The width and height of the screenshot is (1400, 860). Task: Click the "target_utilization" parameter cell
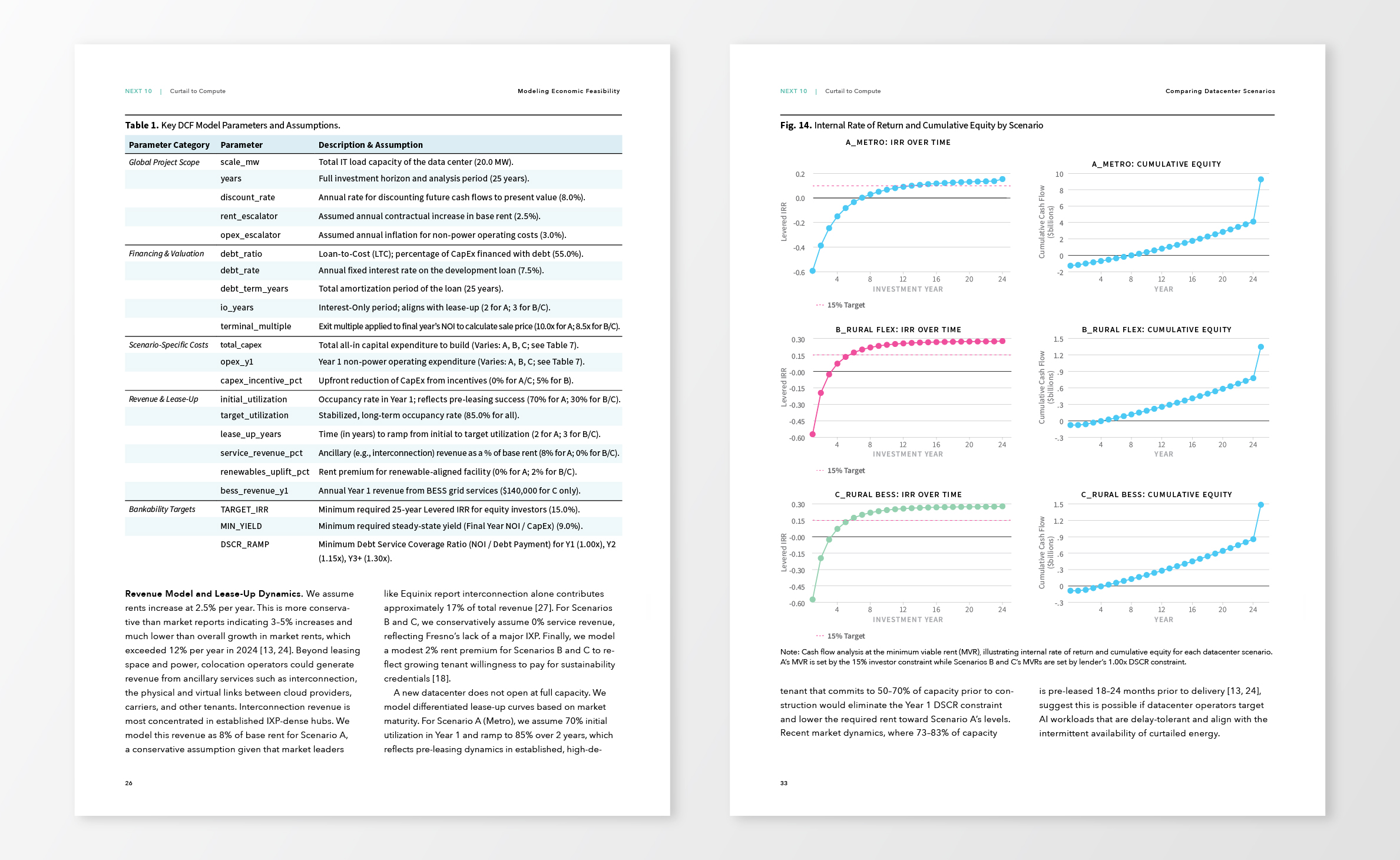[x=254, y=415]
